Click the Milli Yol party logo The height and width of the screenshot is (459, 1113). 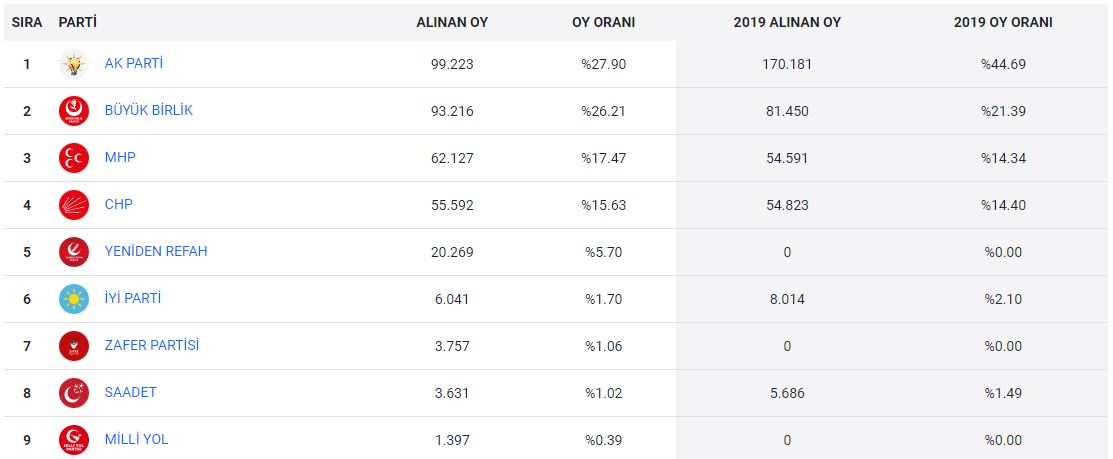point(74,440)
